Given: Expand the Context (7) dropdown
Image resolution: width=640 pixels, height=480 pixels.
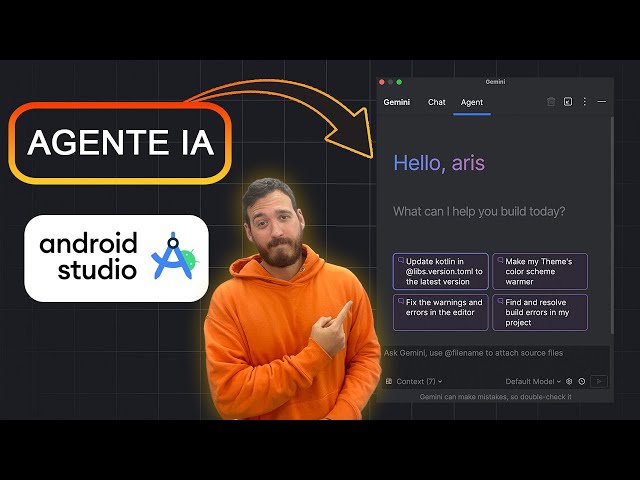Looking at the screenshot, I should coord(419,381).
